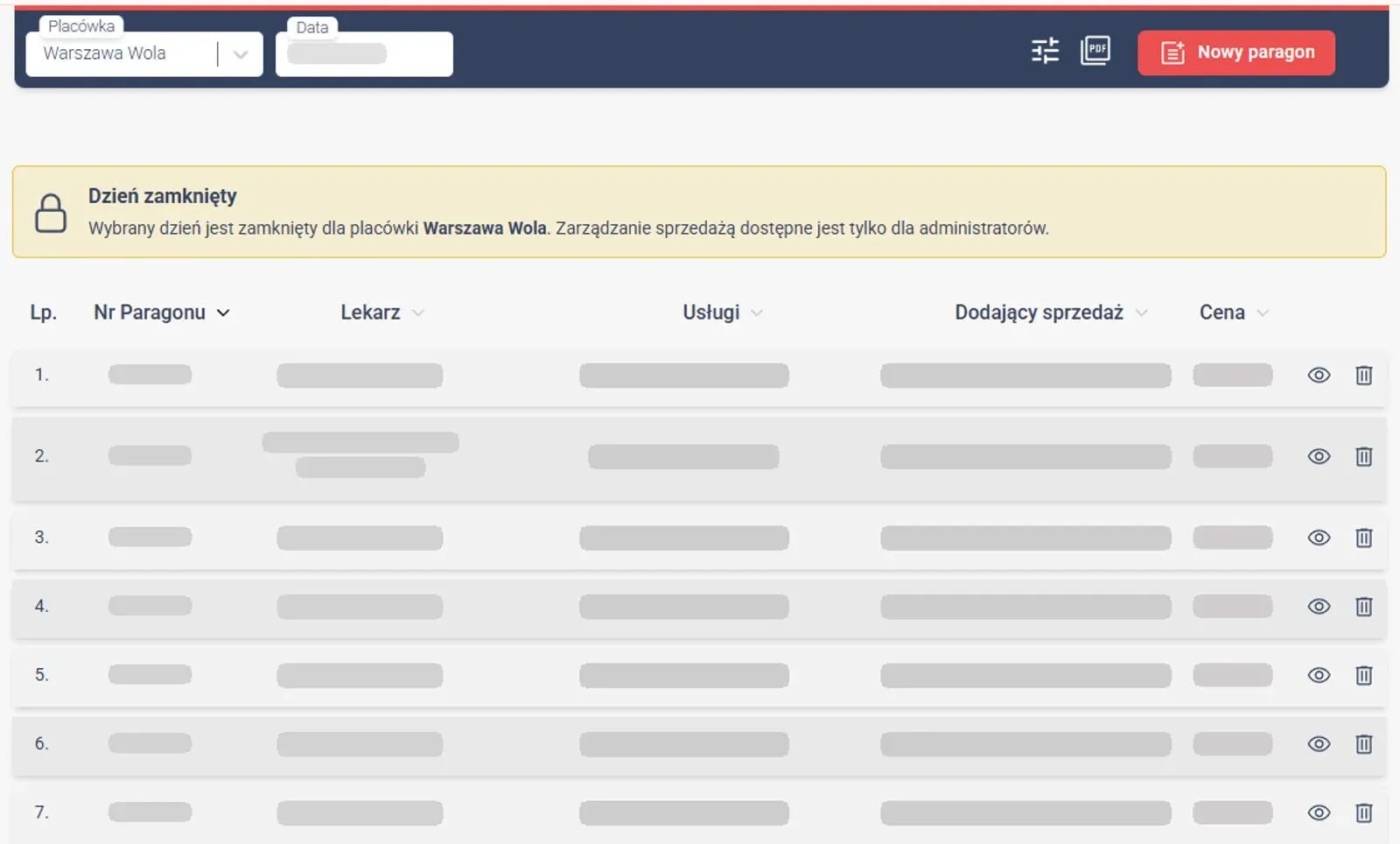
Task: Click the Lp. column header
Action: (x=43, y=313)
